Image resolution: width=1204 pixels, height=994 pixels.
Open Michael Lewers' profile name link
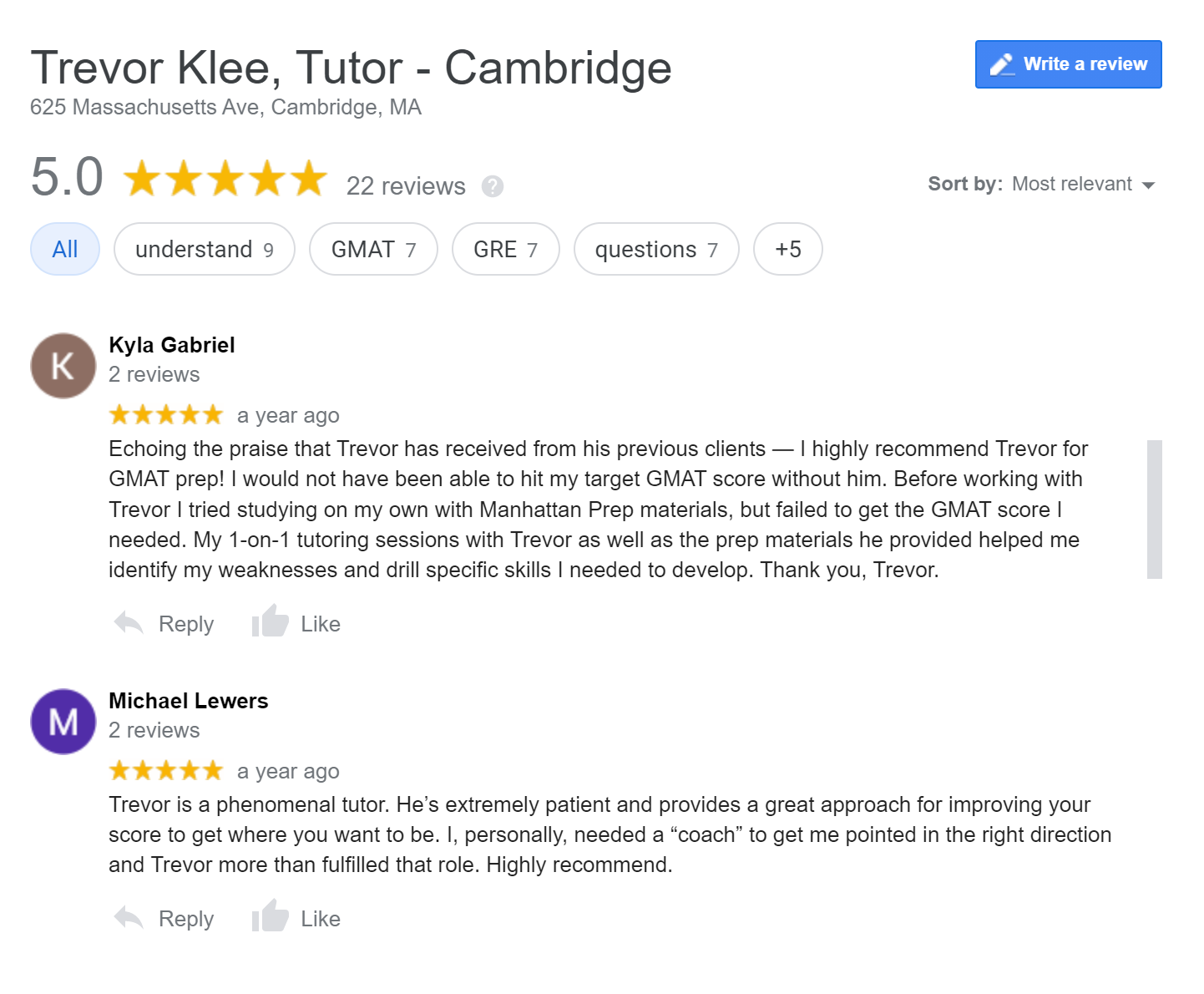pos(189,701)
